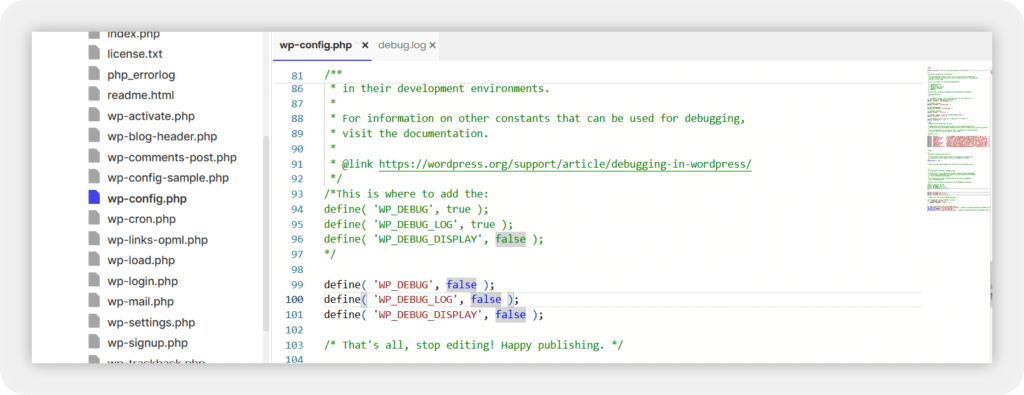
Task: Open wp-comments-post.php in the file list
Action: (x=172, y=157)
